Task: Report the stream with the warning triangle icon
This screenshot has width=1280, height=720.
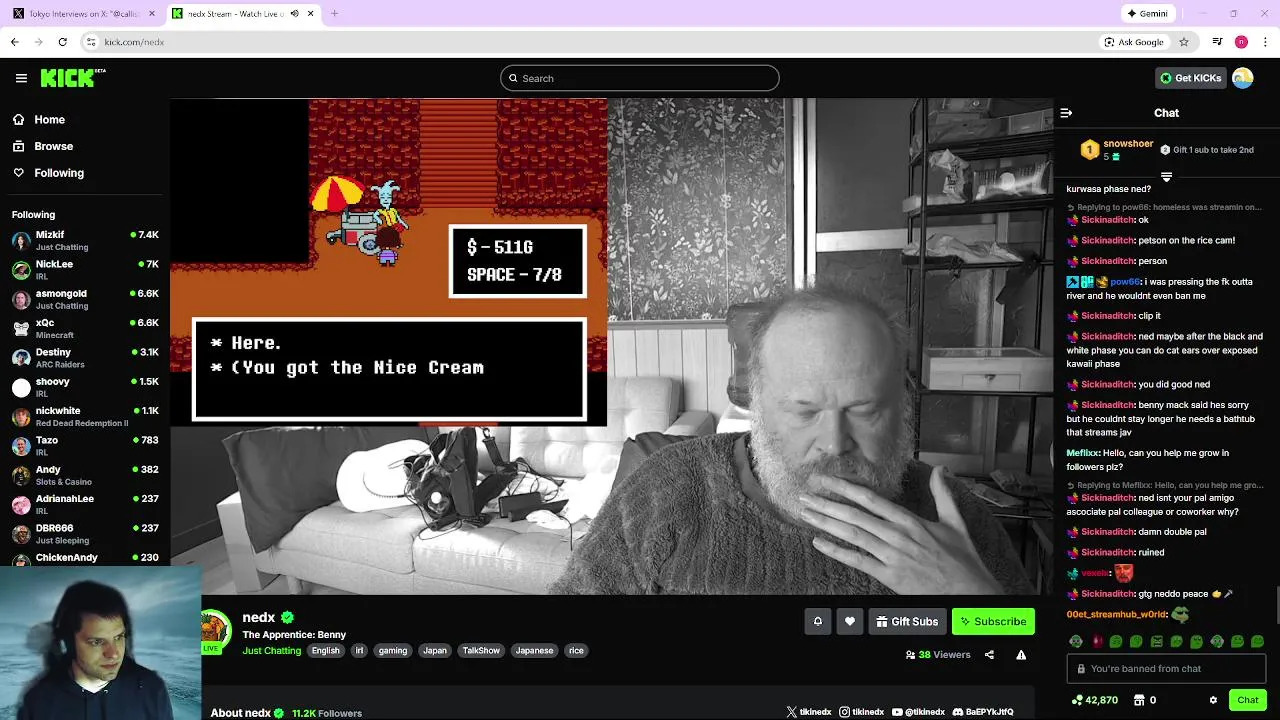Action: (1021, 655)
